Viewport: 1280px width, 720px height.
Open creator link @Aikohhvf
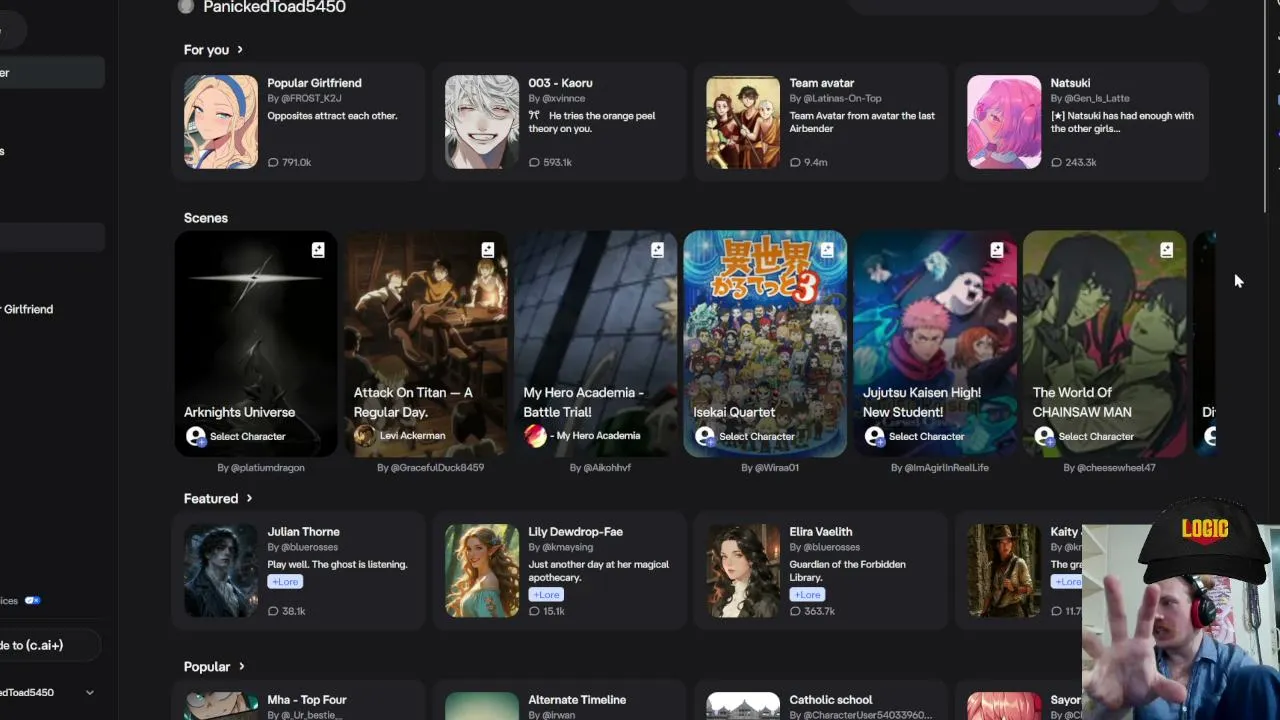600,467
